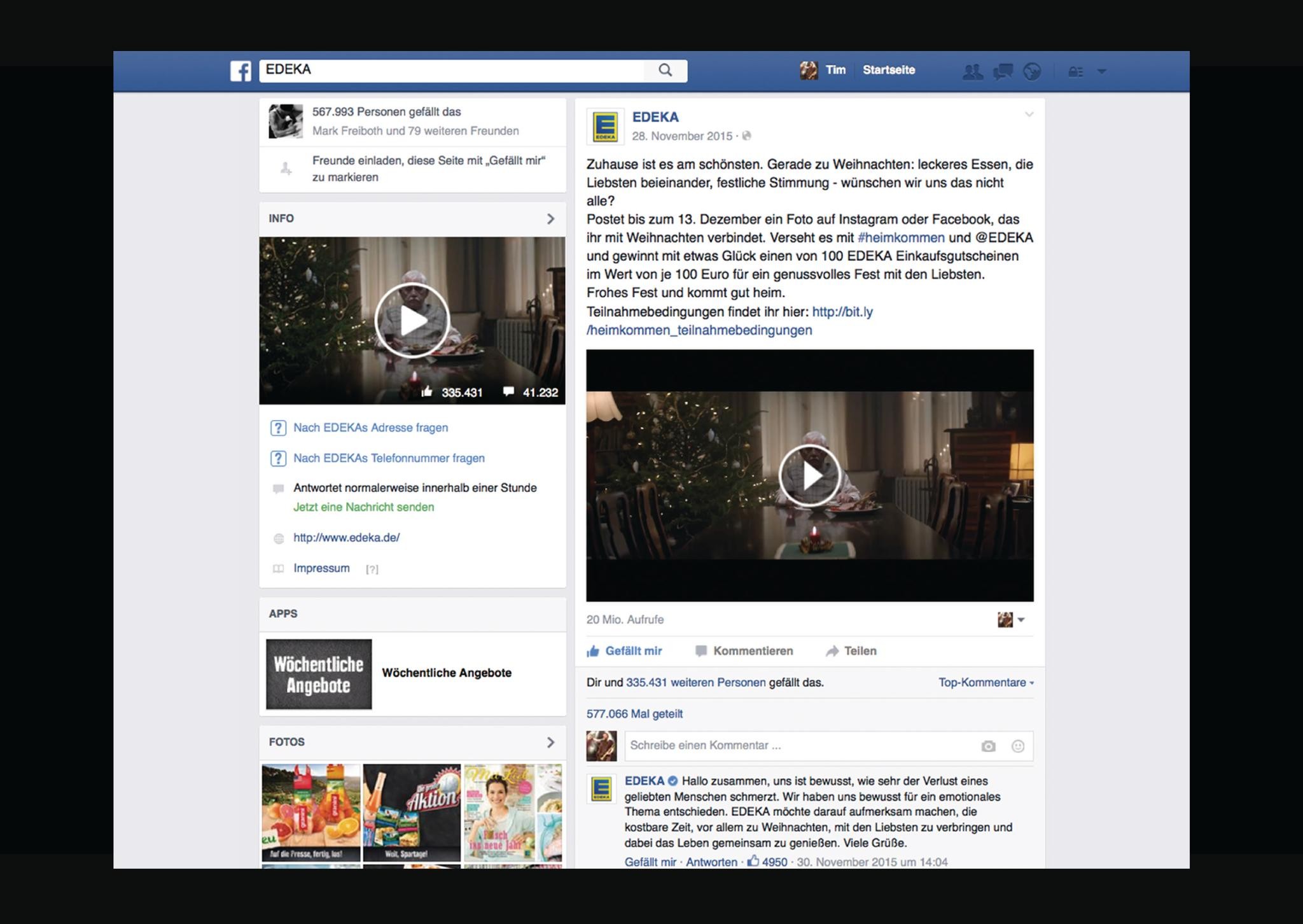Open the Wöchentliche Angebote app thumbnail
Image resolution: width=1303 pixels, height=924 pixels.
319,674
